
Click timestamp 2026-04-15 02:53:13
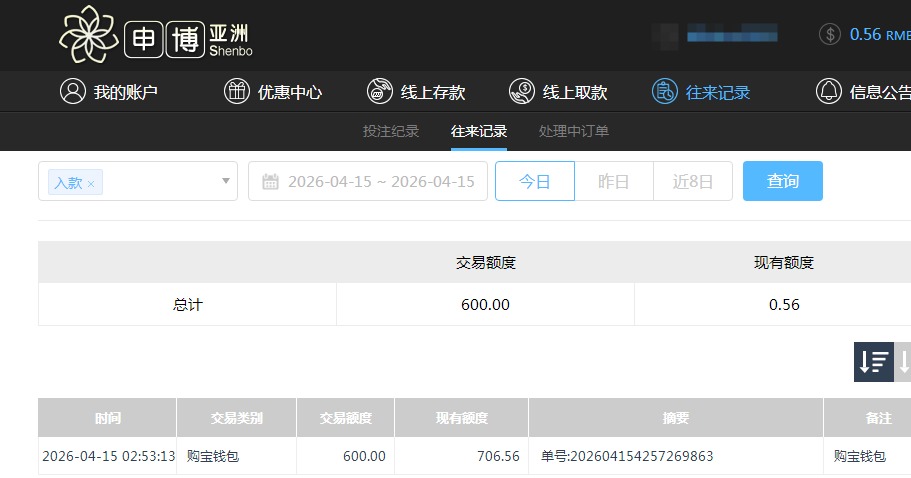[x=109, y=456]
